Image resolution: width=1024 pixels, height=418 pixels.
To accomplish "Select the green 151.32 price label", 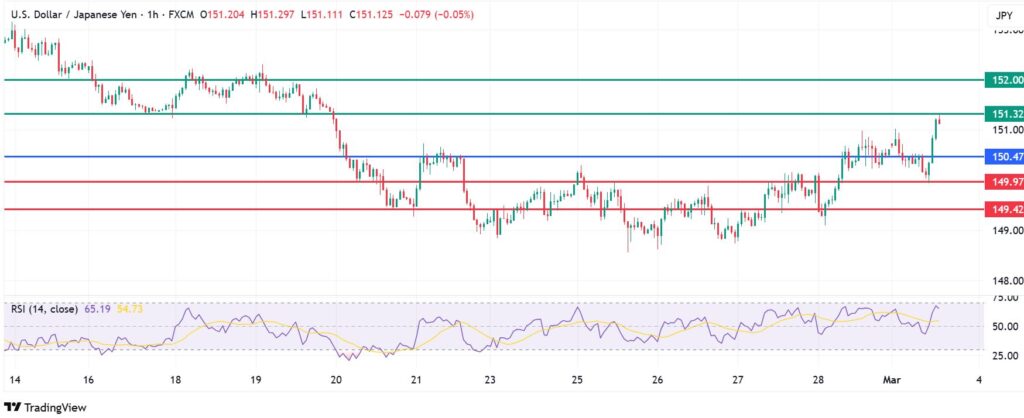I will point(1003,114).
